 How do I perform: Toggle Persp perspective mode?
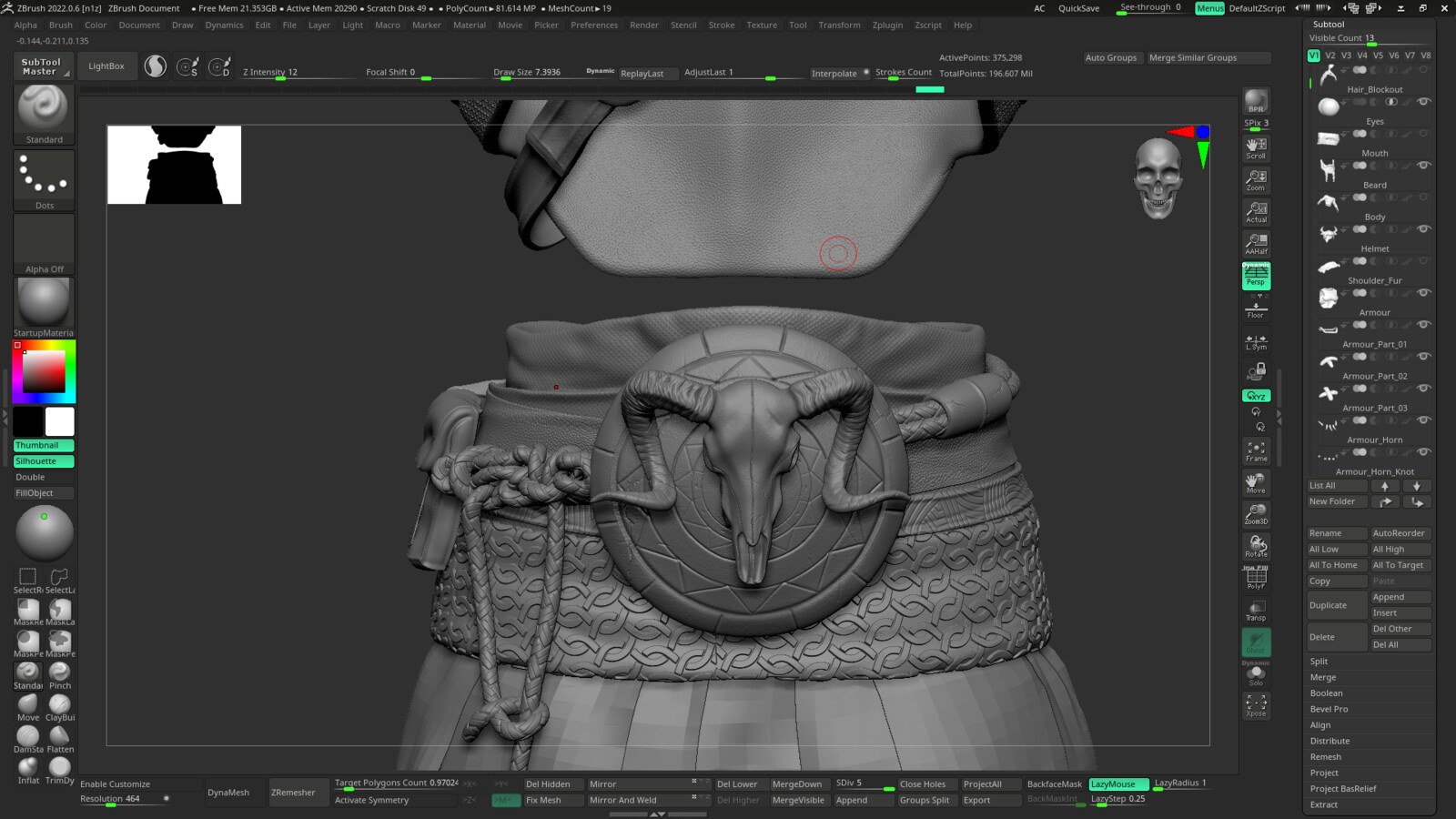pos(1256,276)
